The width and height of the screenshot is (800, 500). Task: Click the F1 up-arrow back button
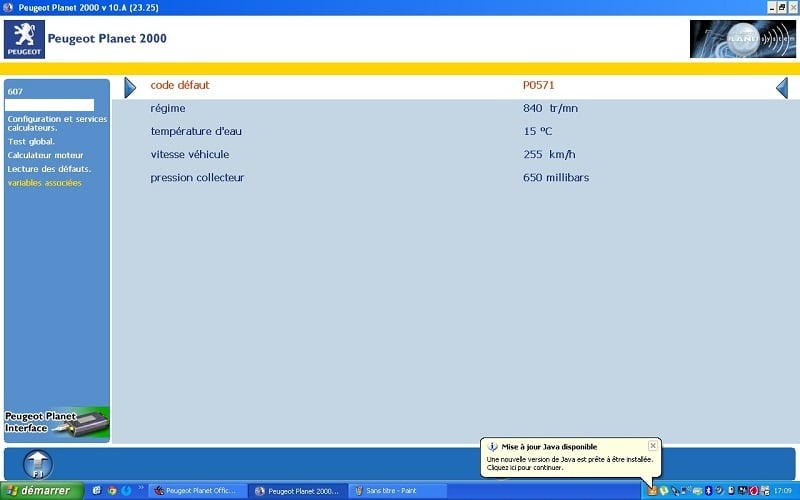pyautogui.click(x=38, y=465)
